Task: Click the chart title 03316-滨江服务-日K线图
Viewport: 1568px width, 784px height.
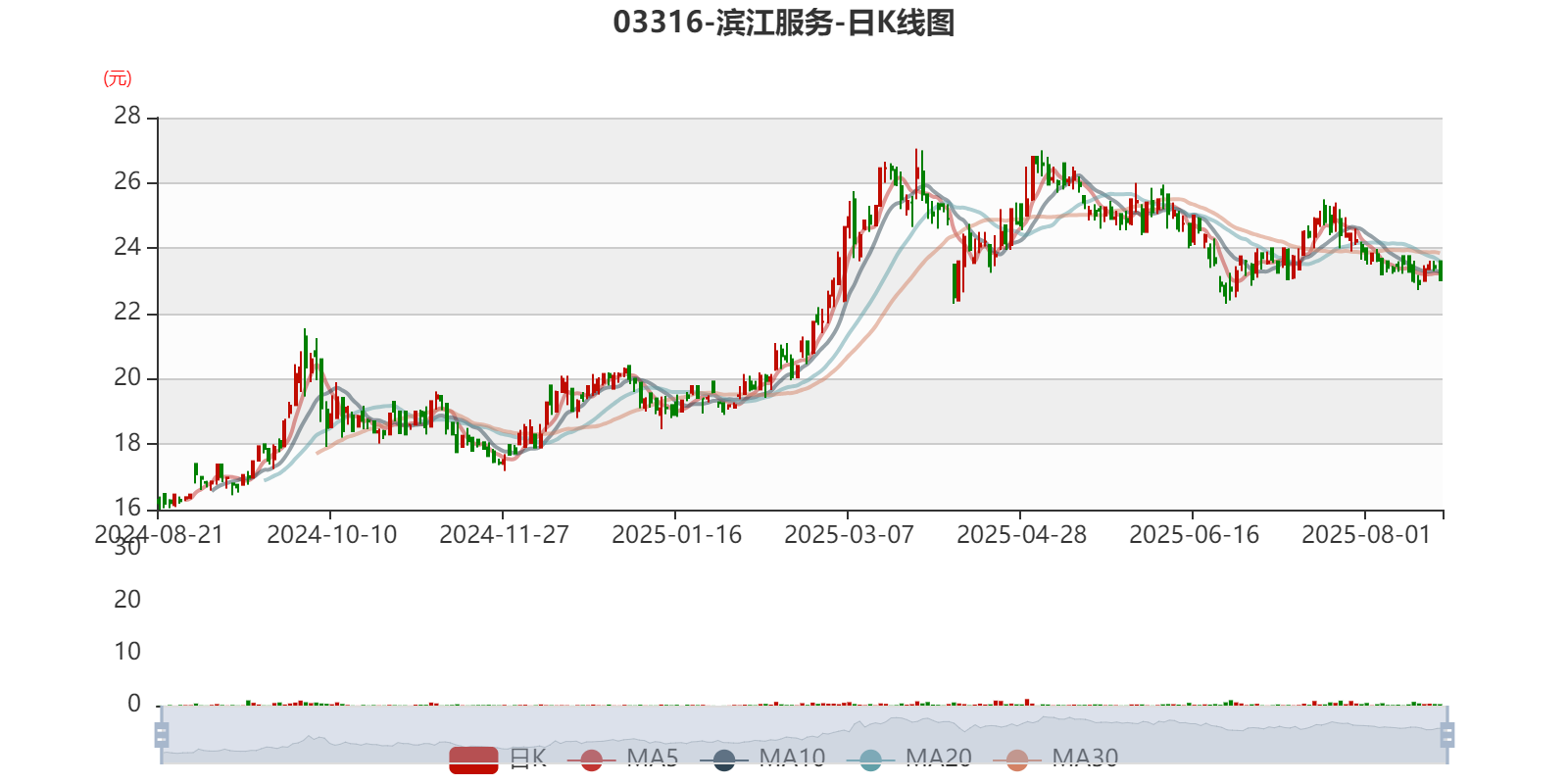Action: click(x=784, y=23)
